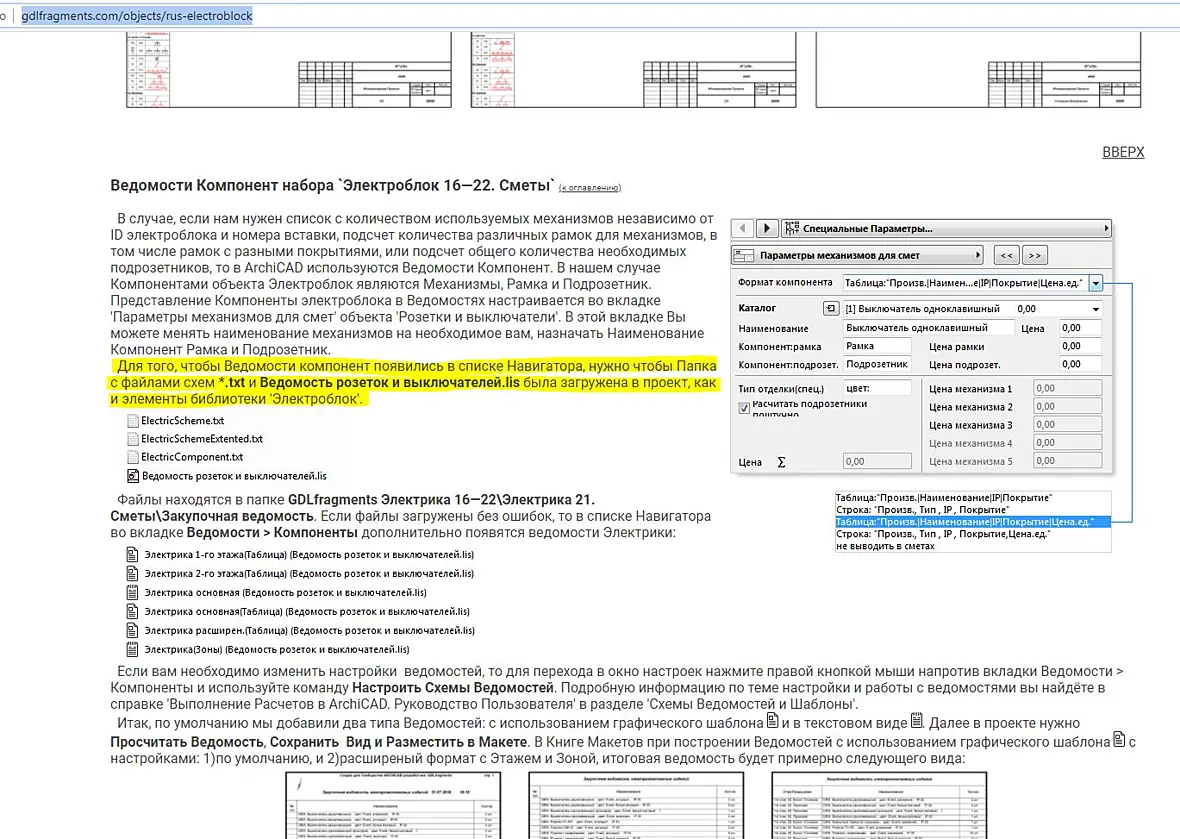The image size is (1180, 839).
Task: Open Параметры механизмов для смет tab list
Action: (858, 255)
